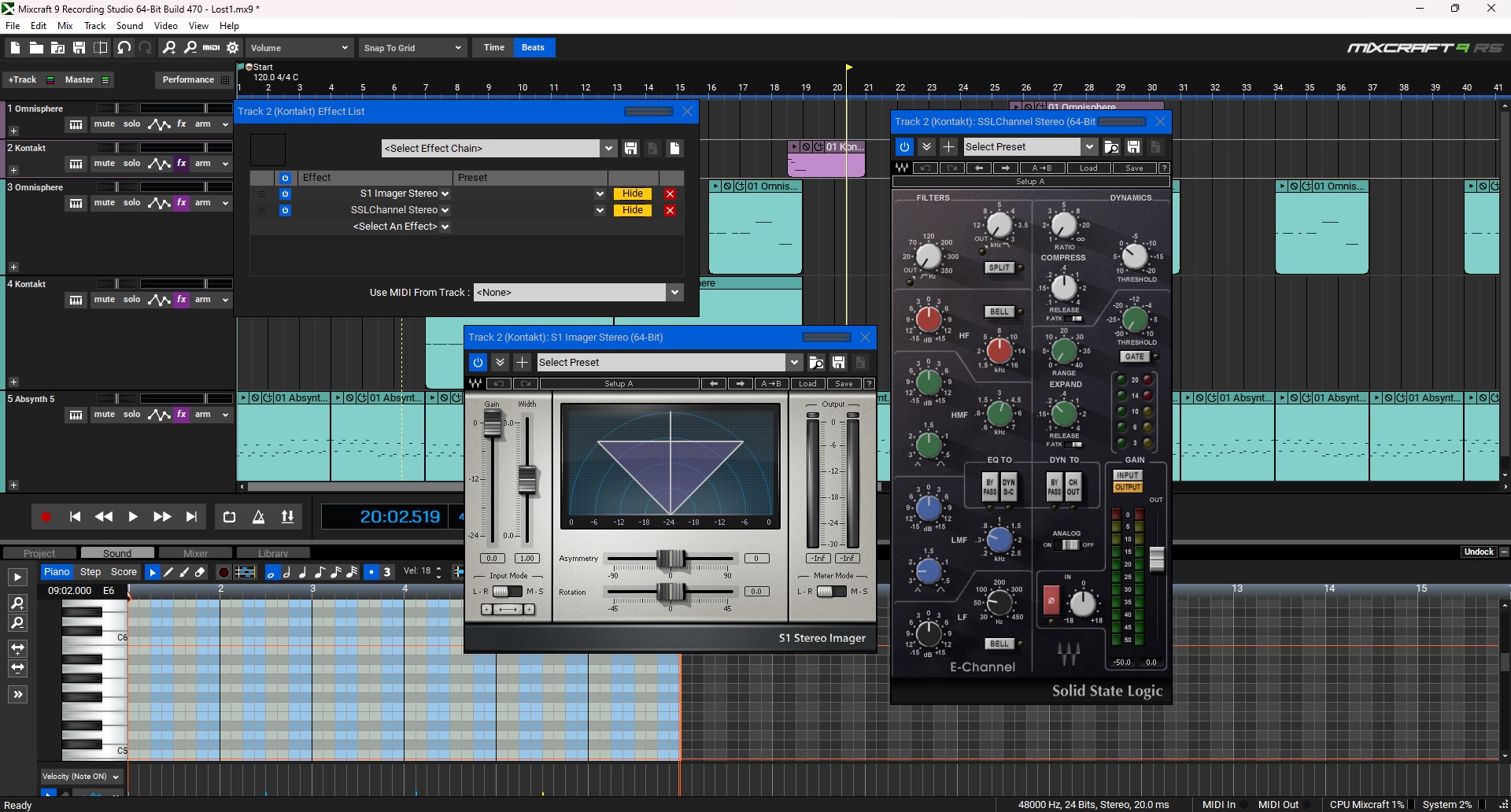Open the Volume automation dropdown

[x=299, y=48]
